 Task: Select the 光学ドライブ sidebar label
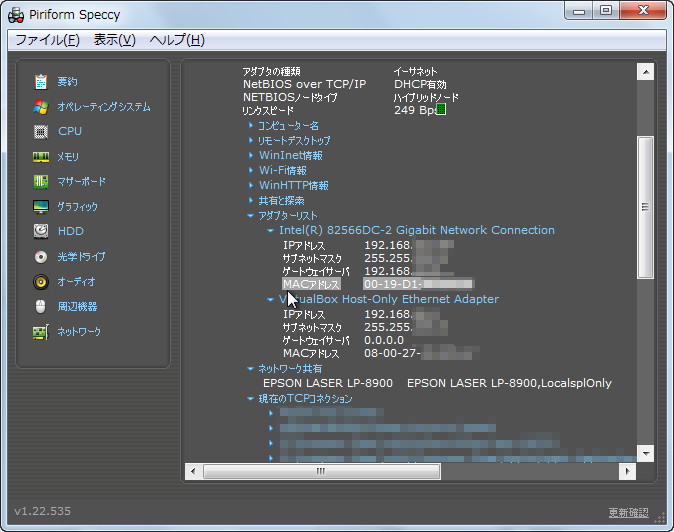(x=81, y=257)
